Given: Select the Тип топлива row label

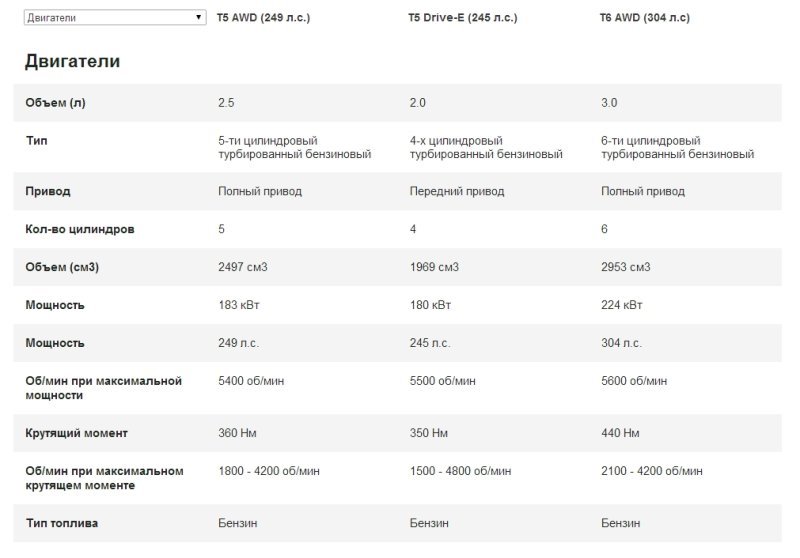Looking at the screenshot, I should pos(61,523).
